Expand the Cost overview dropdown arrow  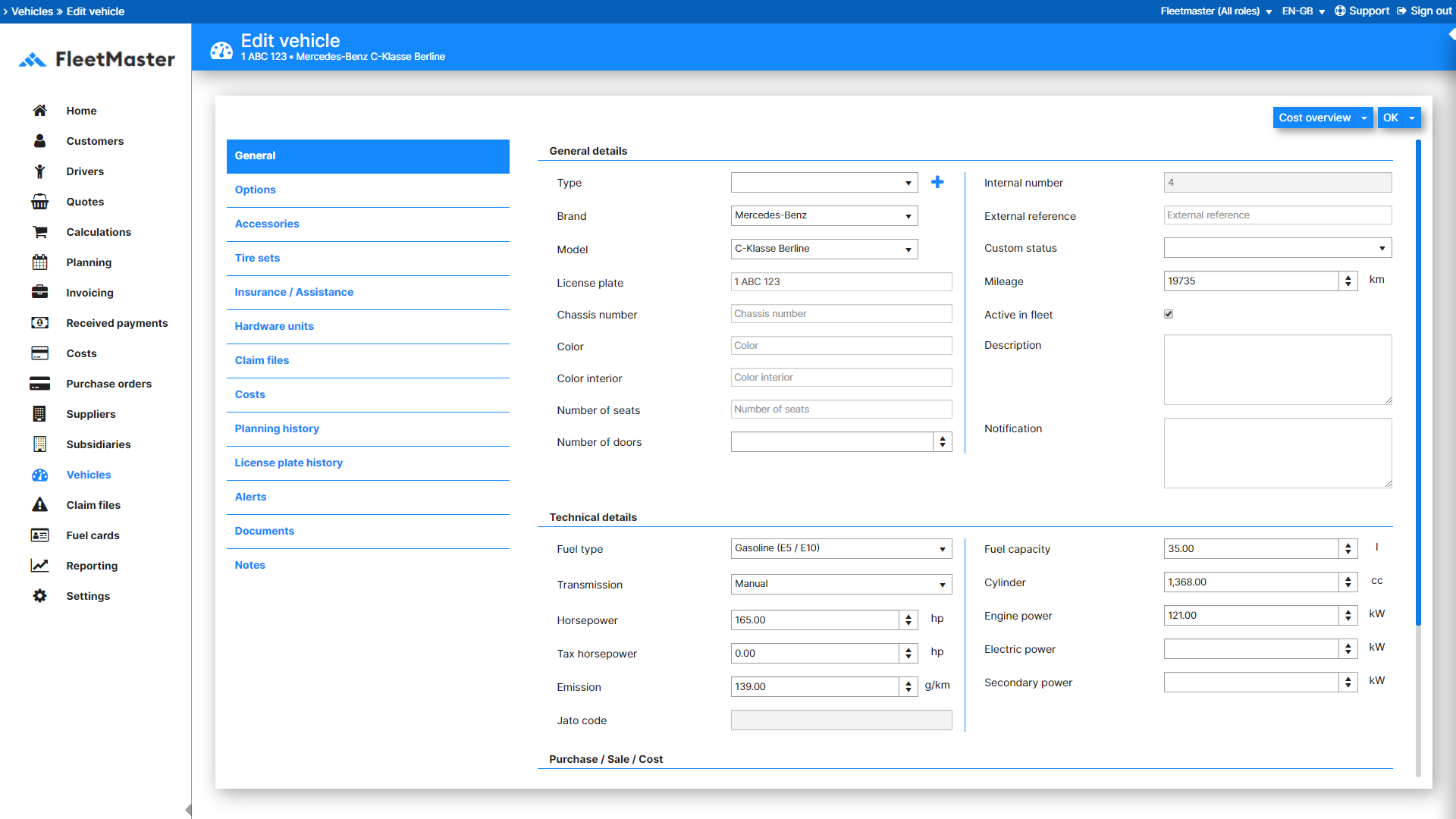click(1364, 118)
